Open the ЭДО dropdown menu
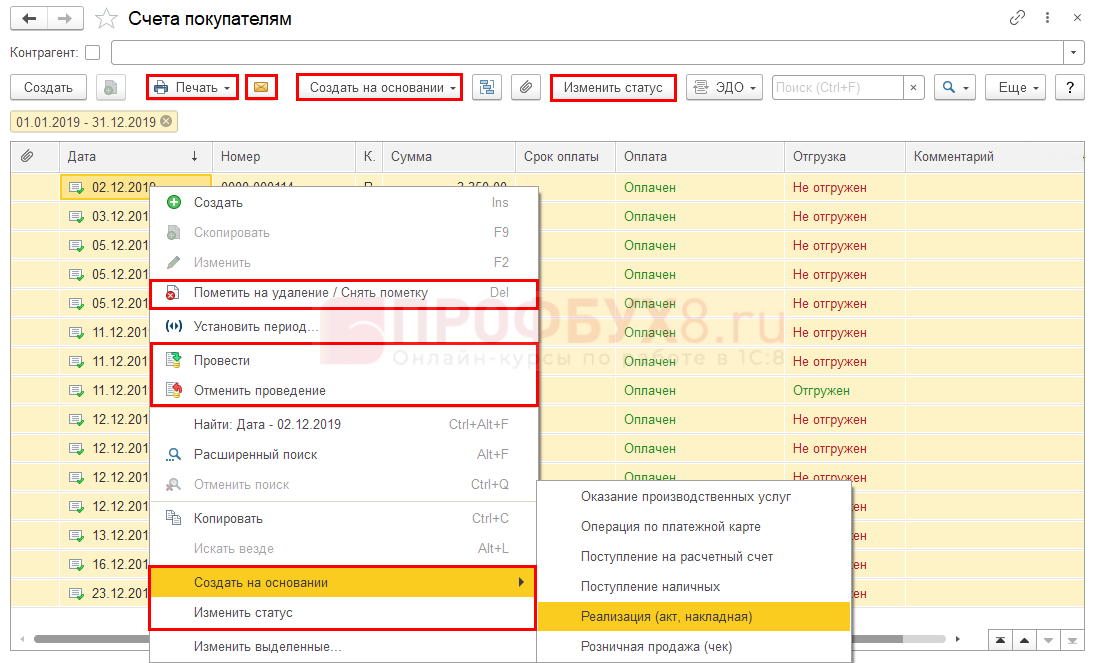This screenshot has width=1104, height=663. [x=725, y=88]
